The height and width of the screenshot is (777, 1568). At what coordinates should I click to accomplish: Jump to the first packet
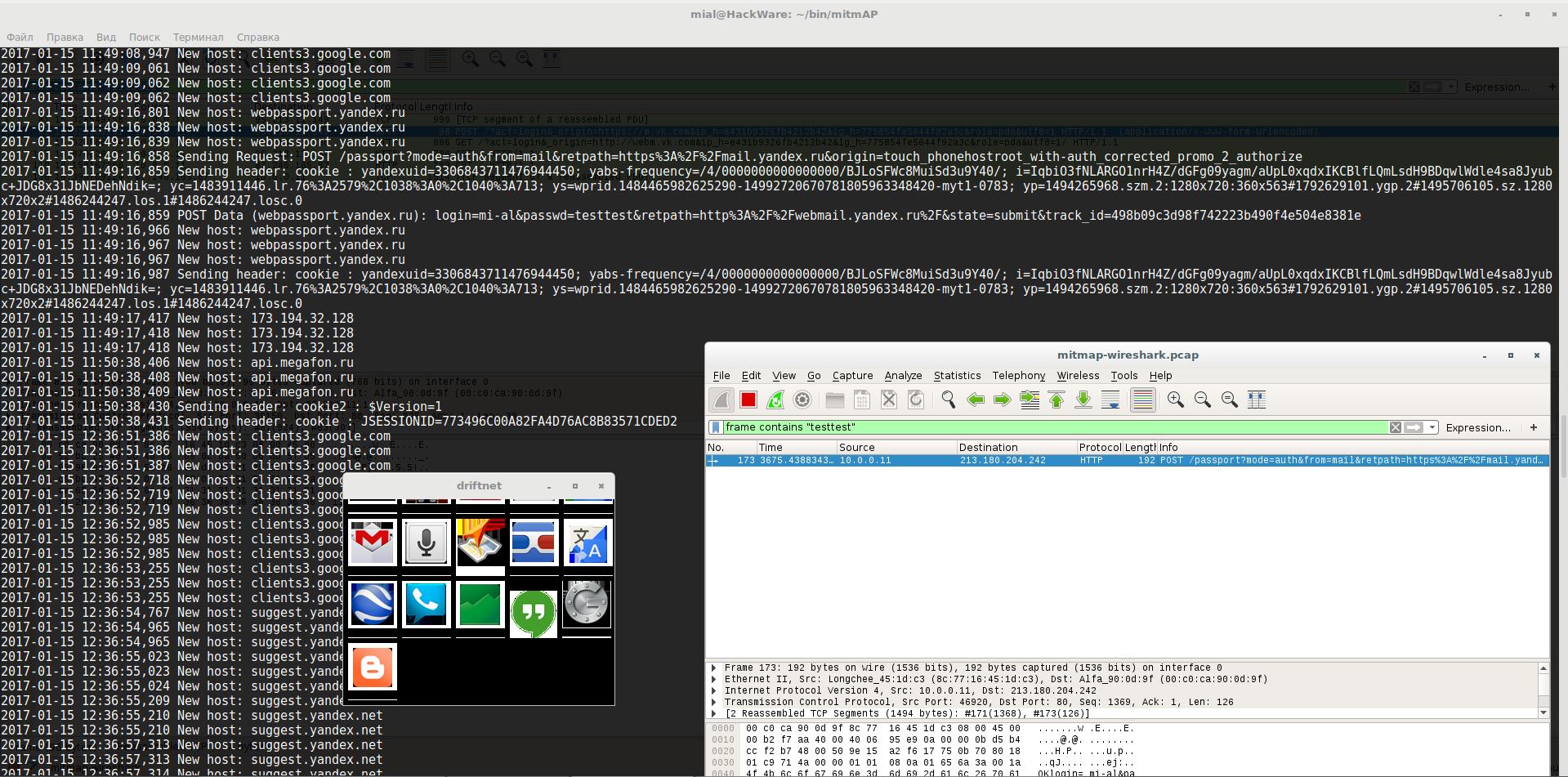pyautogui.click(x=1057, y=400)
